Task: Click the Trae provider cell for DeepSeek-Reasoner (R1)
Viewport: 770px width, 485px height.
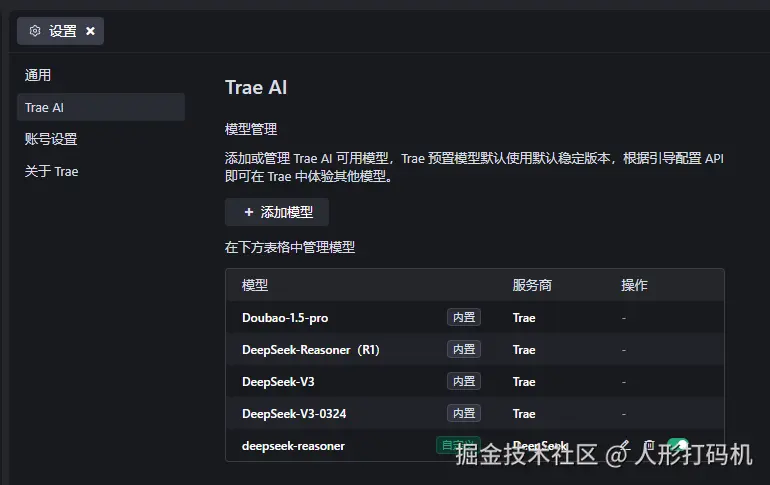Action: [524, 350]
